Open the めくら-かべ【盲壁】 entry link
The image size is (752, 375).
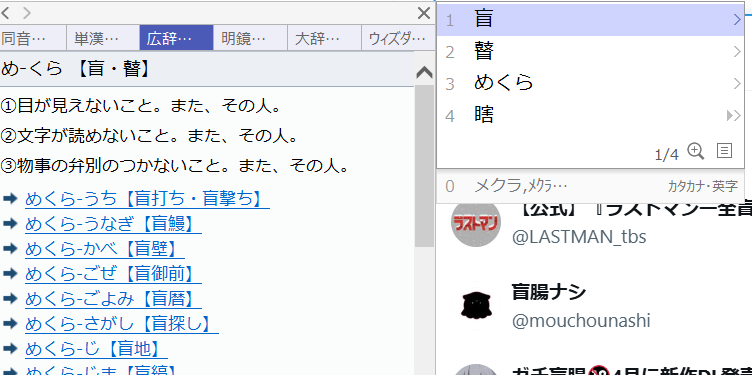point(105,249)
